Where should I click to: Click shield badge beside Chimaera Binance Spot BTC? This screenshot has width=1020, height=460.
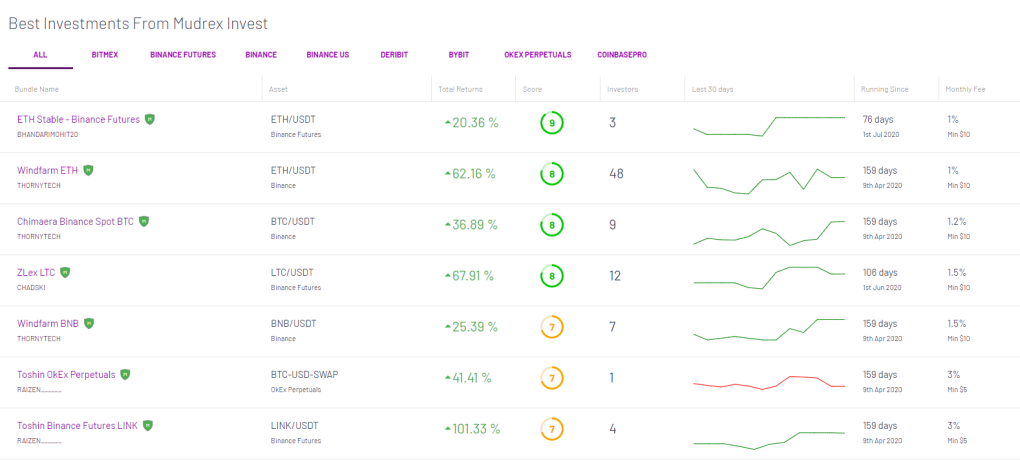(x=144, y=221)
